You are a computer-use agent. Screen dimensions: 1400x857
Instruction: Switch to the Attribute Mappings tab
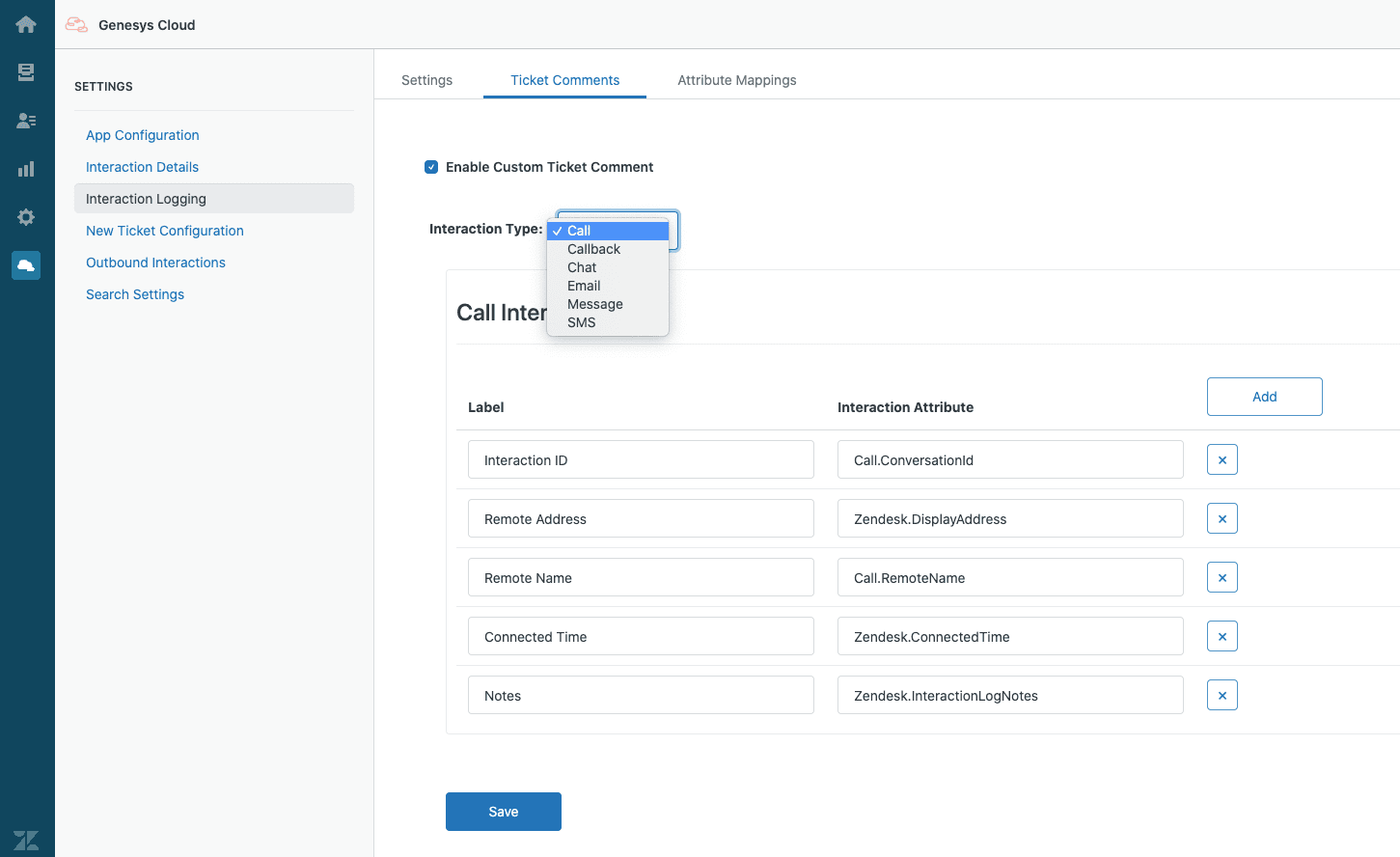pyautogui.click(x=736, y=80)
